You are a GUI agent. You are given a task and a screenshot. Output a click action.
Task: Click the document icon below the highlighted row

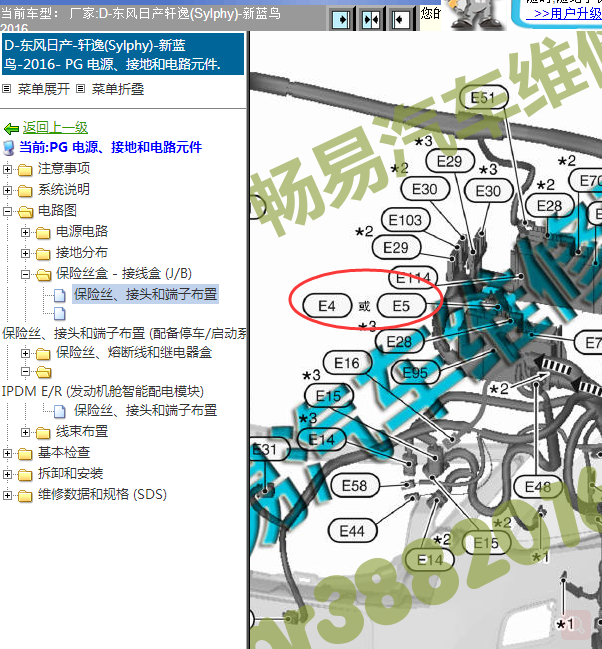click(x=60, y=314)
